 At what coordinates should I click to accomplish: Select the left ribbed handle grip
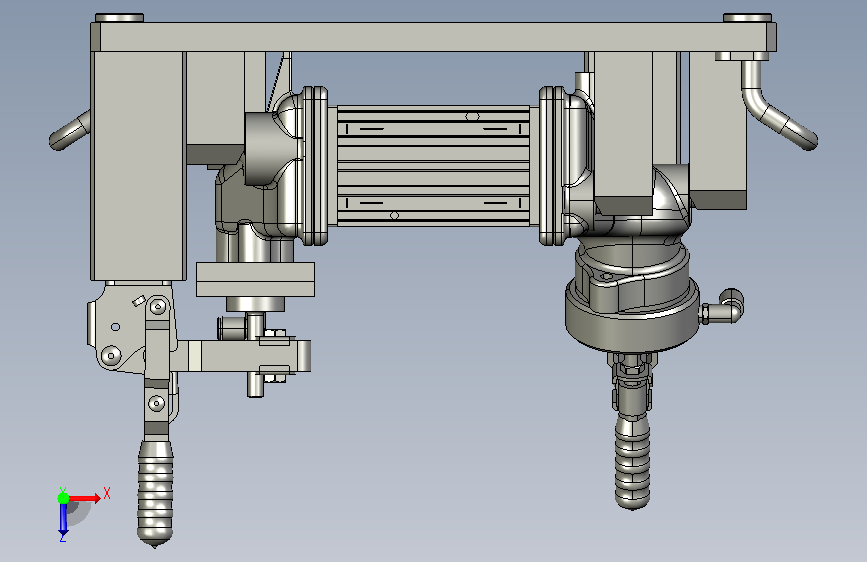point(155,493)
